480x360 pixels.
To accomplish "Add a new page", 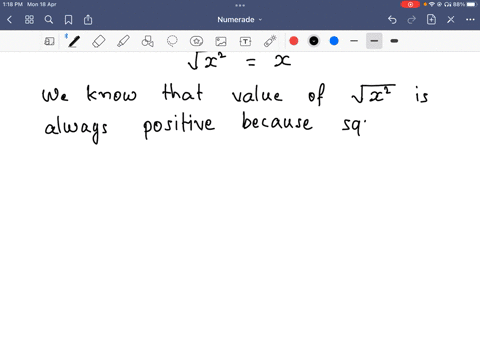I will coord(431,20).
